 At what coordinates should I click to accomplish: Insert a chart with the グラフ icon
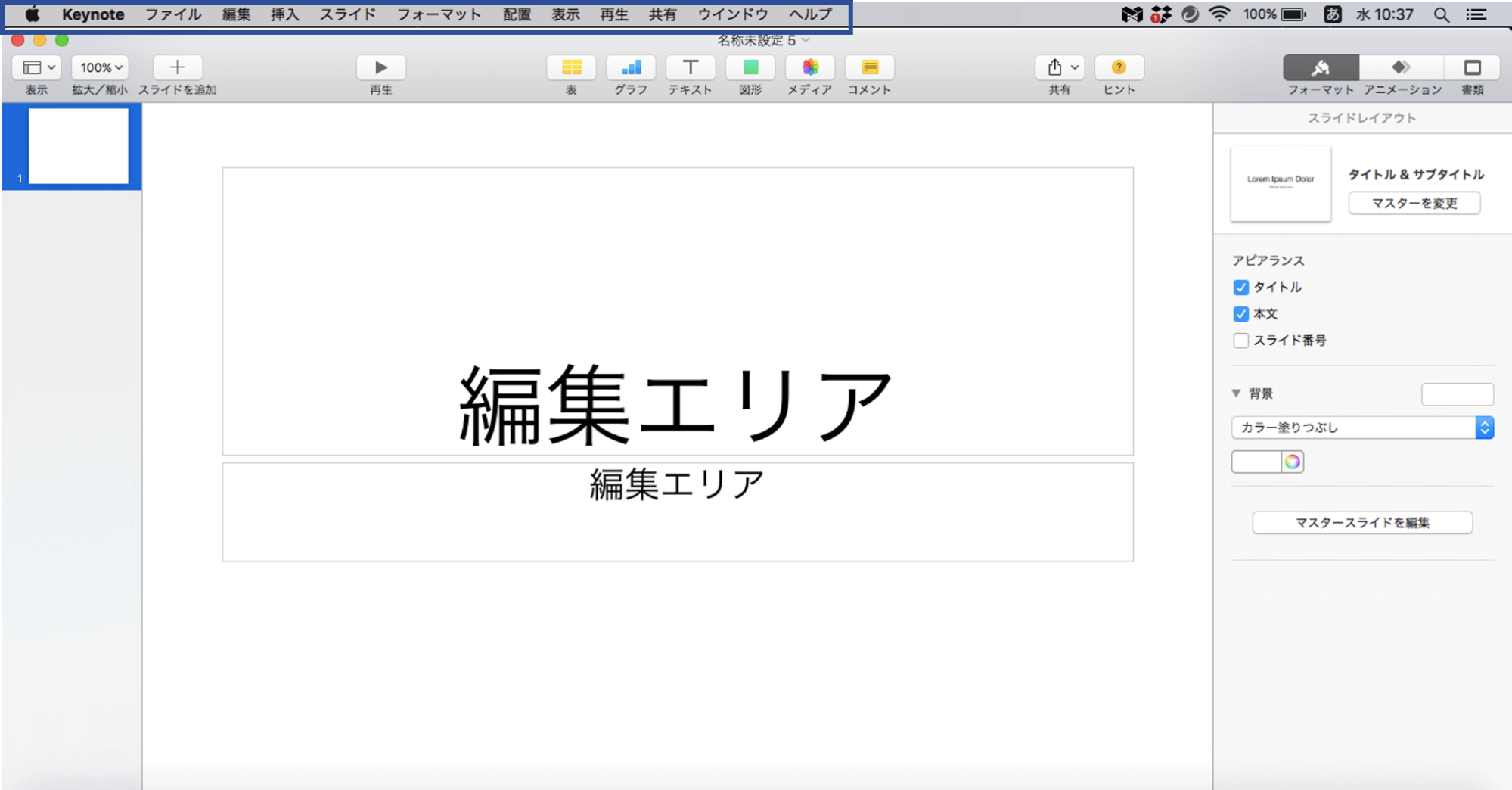point(631,67)
